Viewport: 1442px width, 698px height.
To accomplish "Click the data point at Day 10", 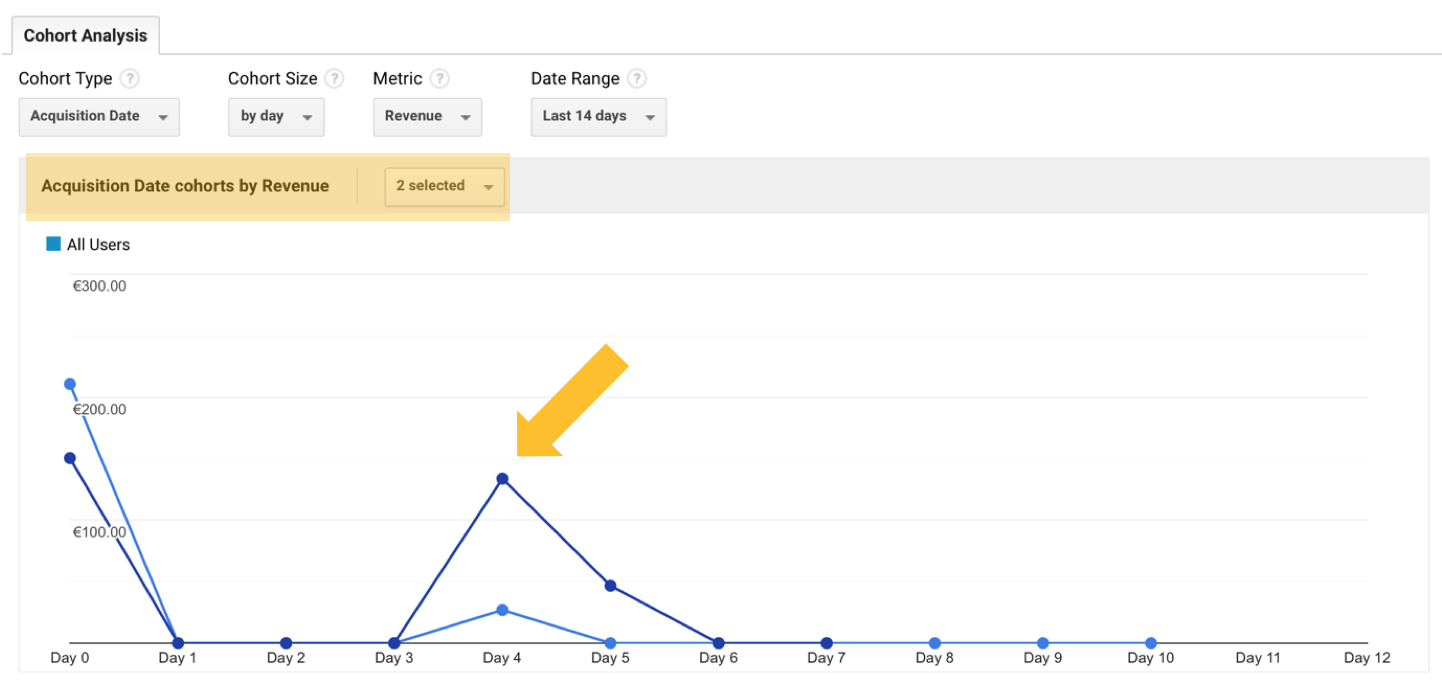I will (1151, 643).
